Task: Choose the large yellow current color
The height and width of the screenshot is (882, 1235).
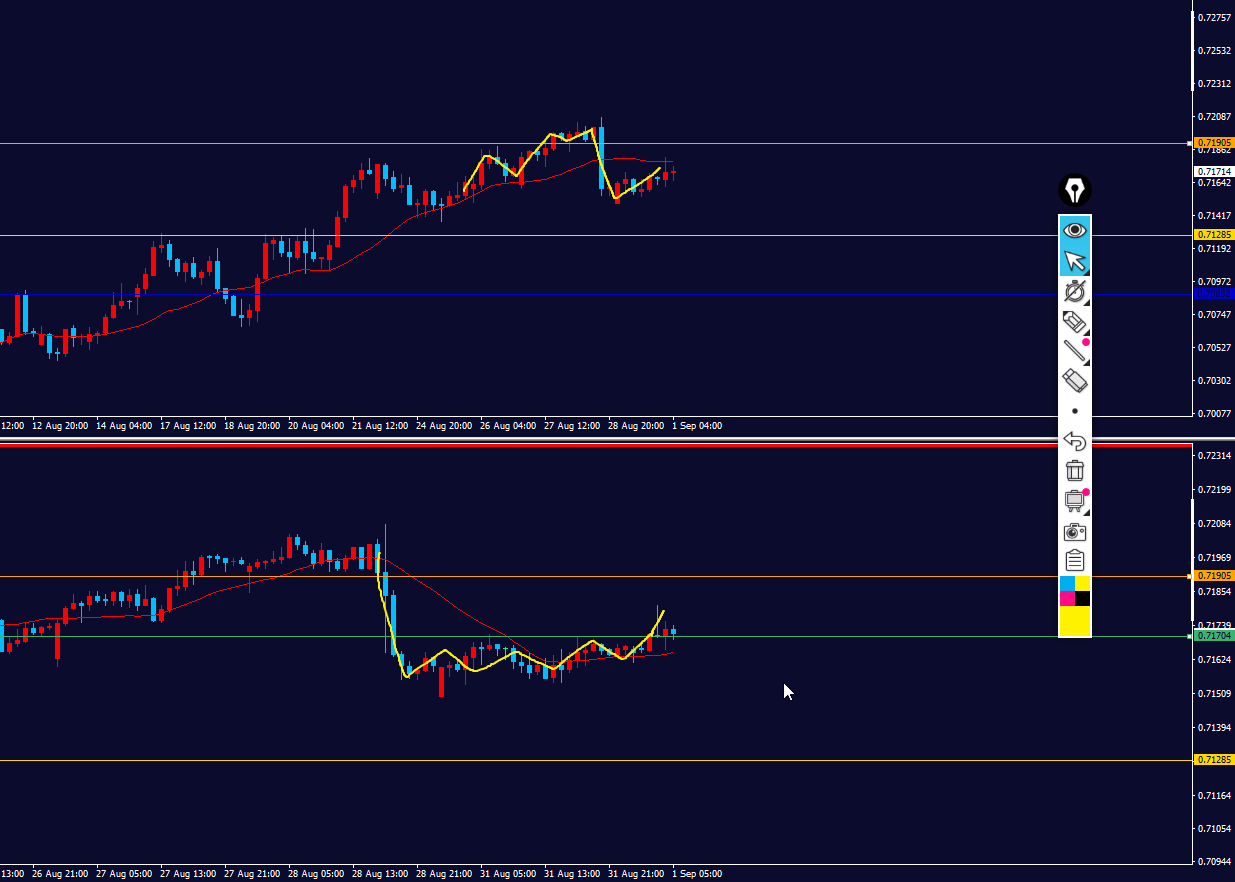Action: [x=1075, y=621]
